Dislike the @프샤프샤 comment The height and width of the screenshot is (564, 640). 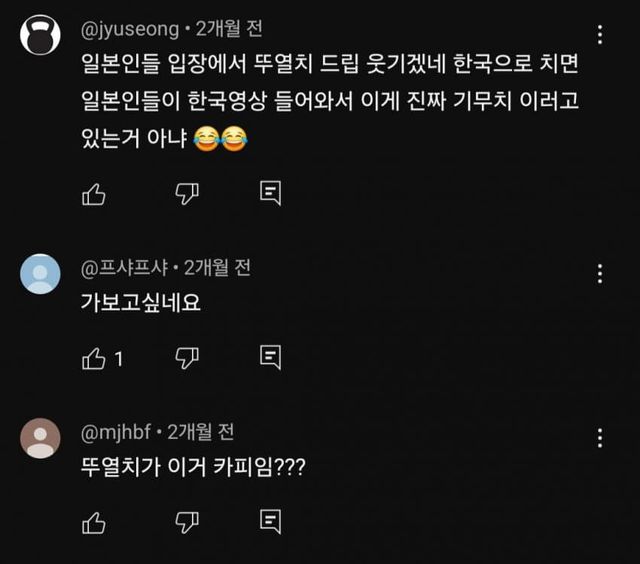(x=187, y=357)
